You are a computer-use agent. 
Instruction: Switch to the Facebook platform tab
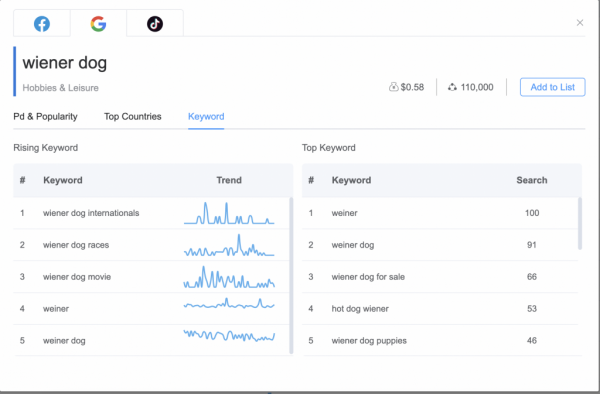(x=42, y=24)
